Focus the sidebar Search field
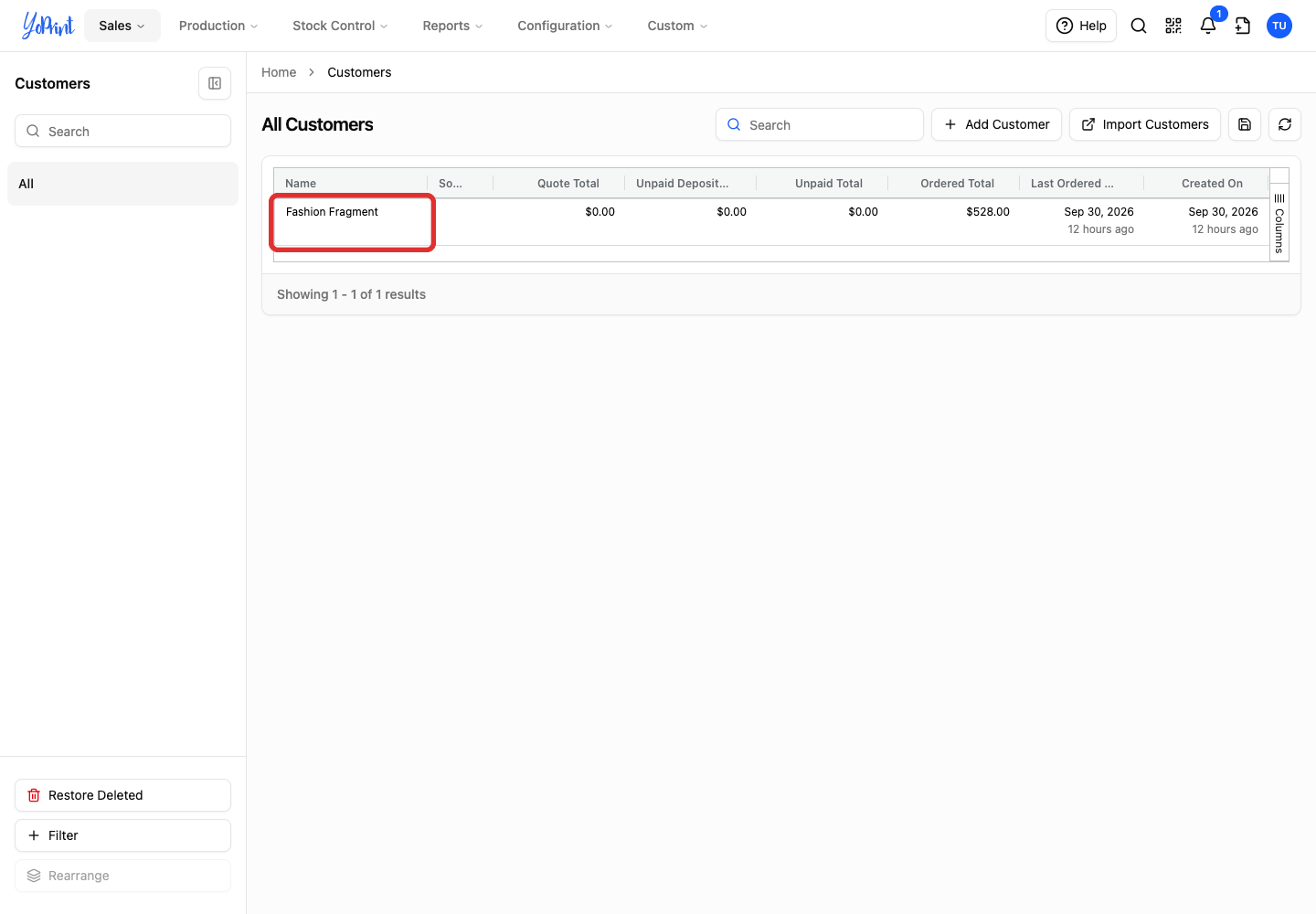This screenshot has width=1316, height=914. (x=122, y=131)
